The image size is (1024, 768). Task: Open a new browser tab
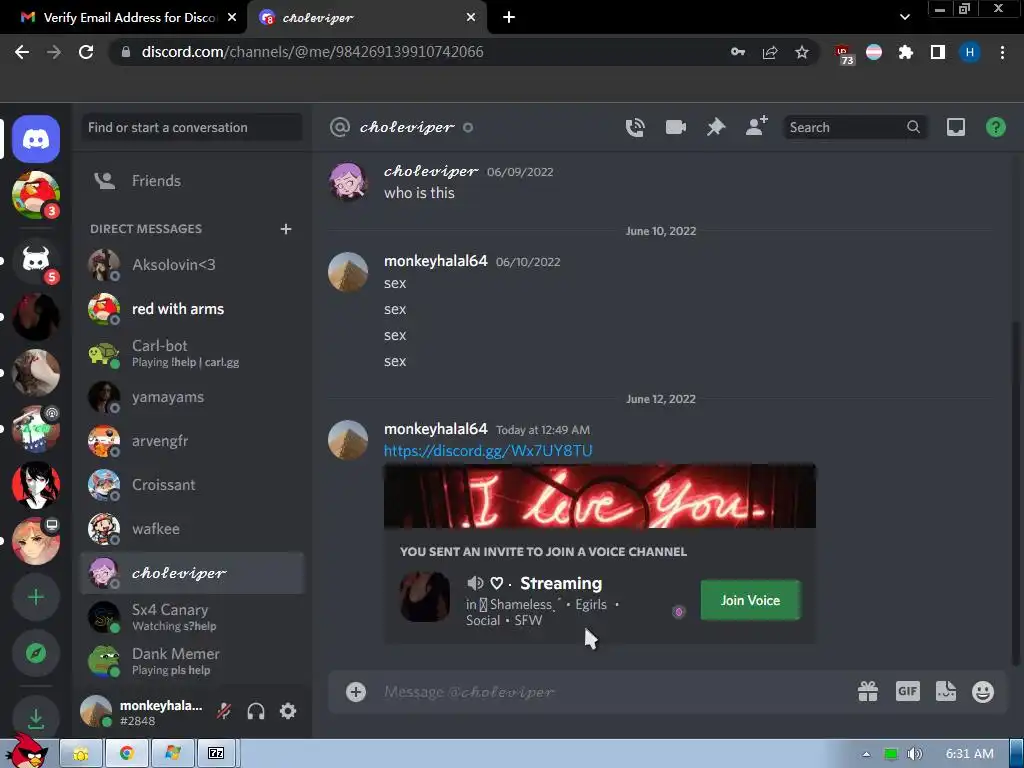click(x=509, y=18)
